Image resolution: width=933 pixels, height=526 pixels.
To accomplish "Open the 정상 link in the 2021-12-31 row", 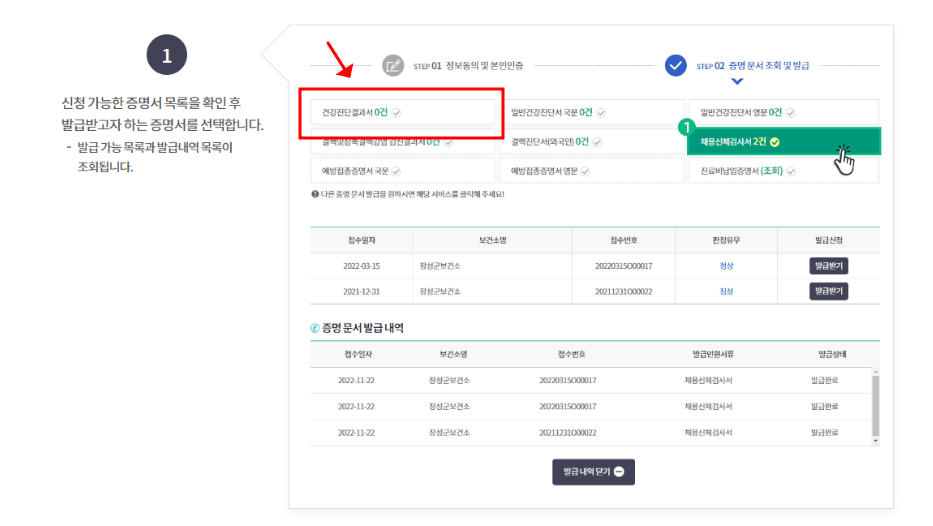I will coord(726,292).
